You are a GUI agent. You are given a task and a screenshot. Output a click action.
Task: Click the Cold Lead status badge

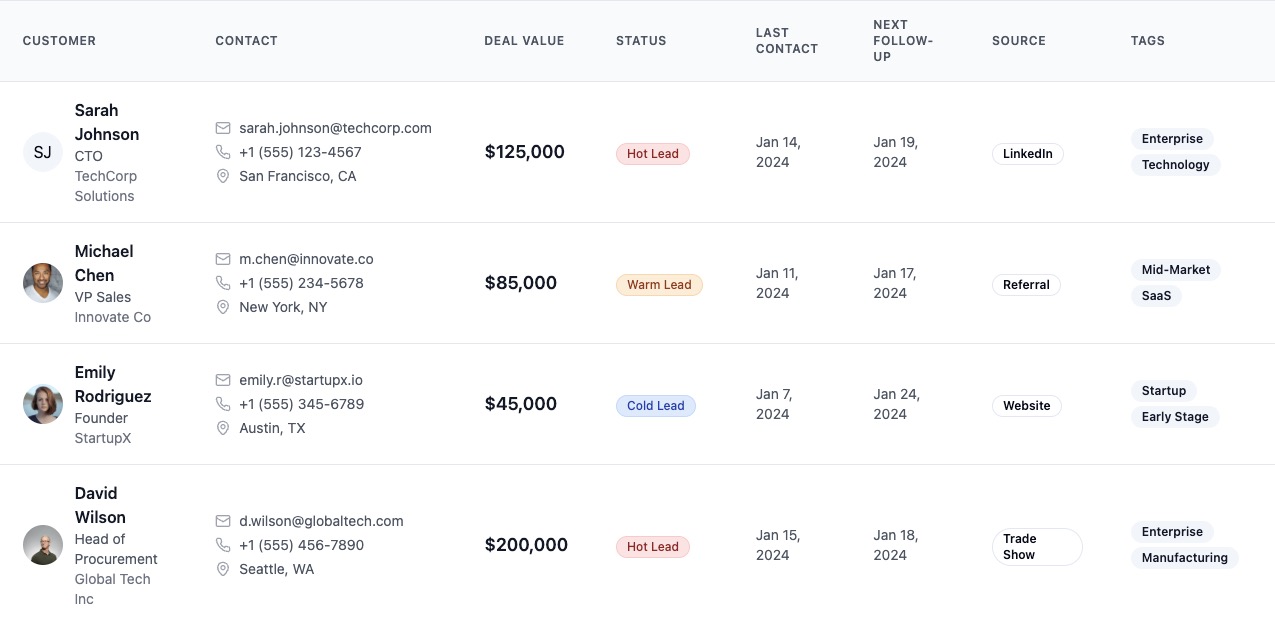click(656, 406)
